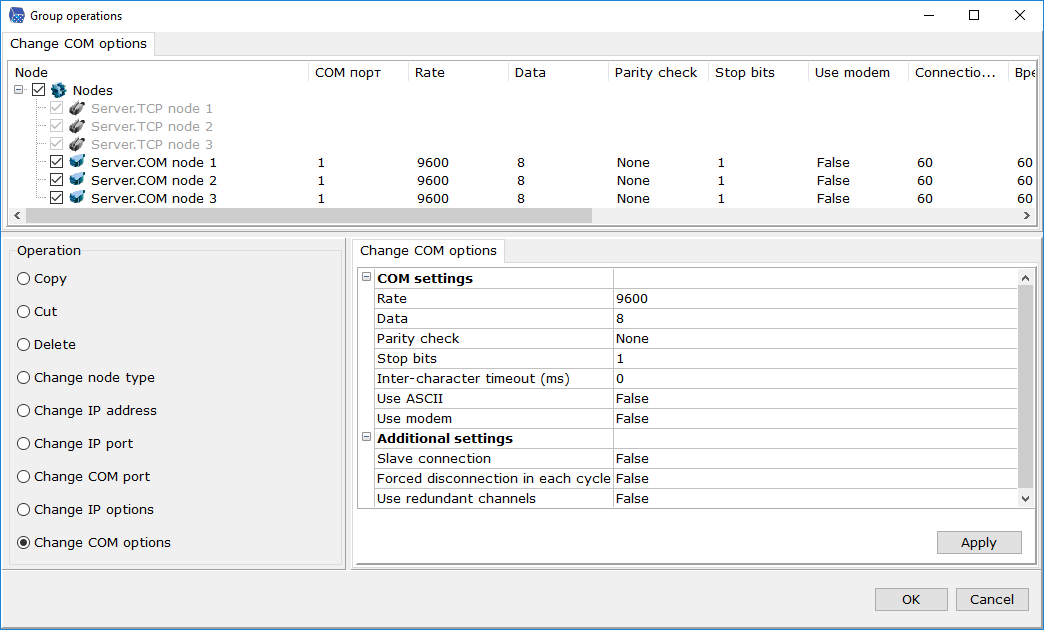The width and height of the screenshot is (1044, 630).
Task: Click the Use modem column header
Action: coord(858,72)
